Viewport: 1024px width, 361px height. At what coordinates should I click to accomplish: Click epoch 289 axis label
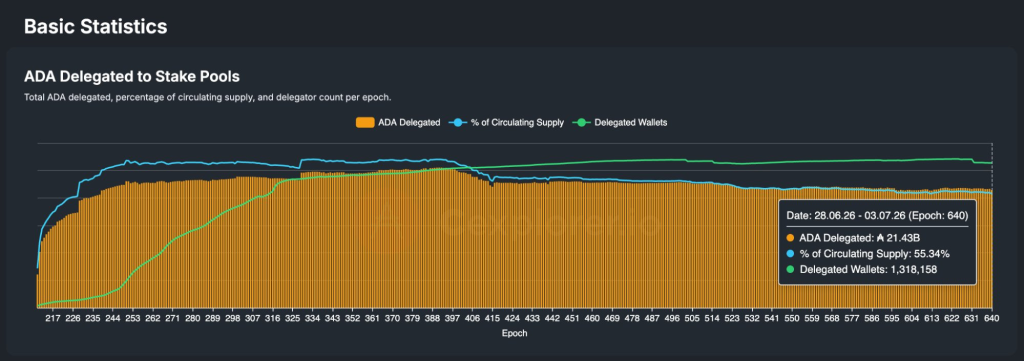coord(213,319)
